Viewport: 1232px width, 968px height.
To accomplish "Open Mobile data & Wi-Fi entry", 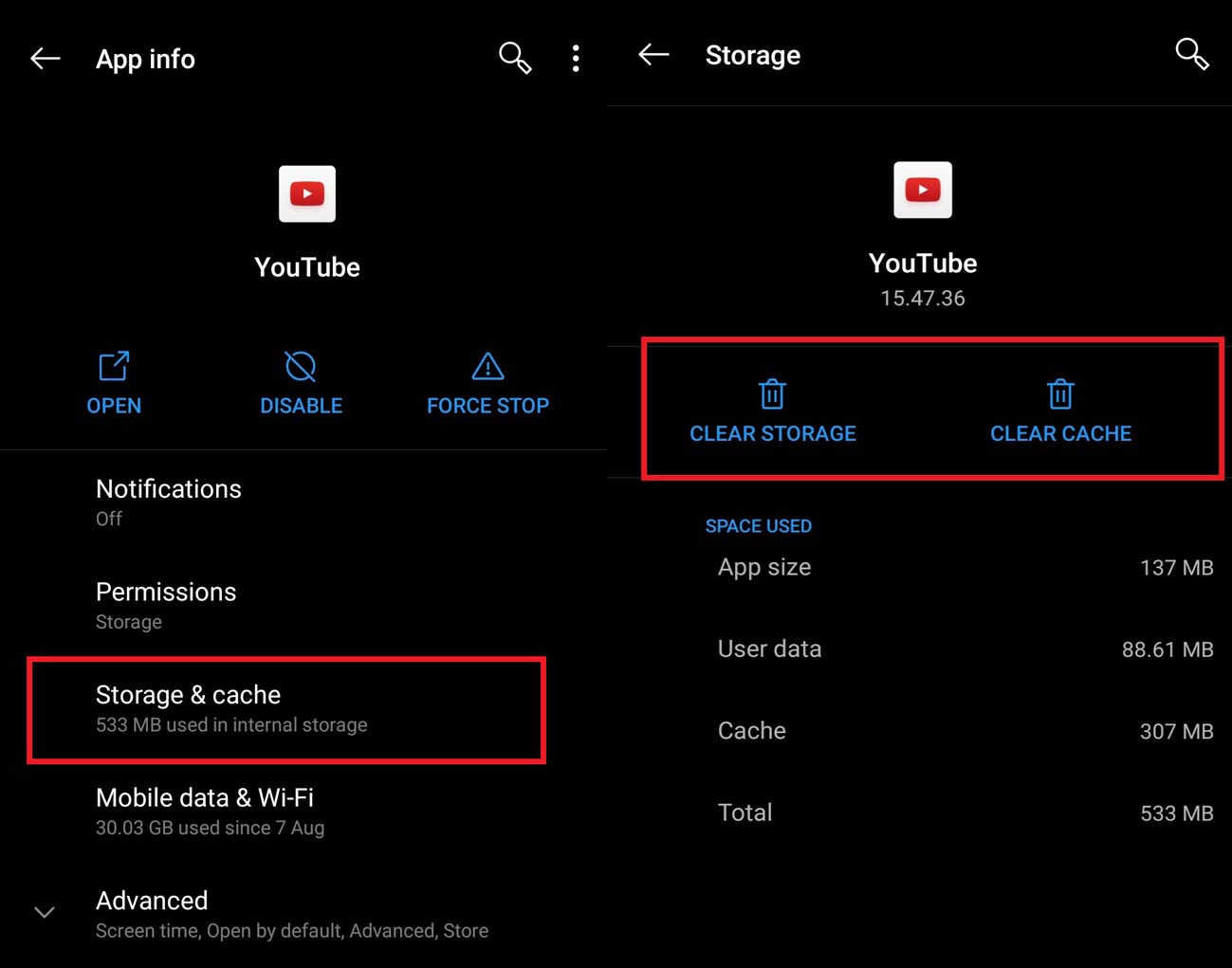I will 303,812.
